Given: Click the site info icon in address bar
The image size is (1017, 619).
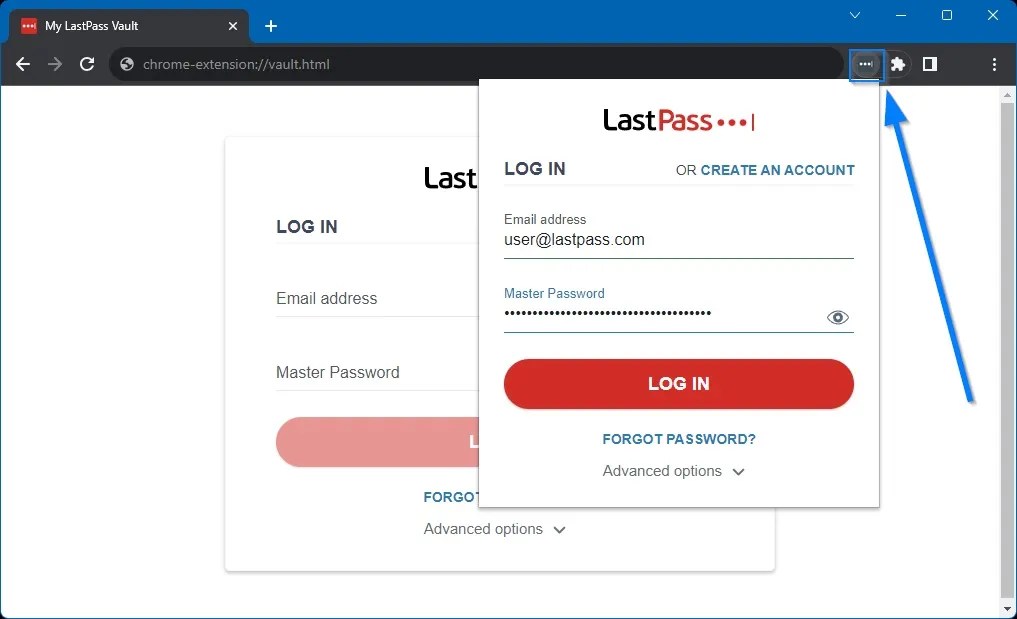Looking at the screenshot, I should click(125, 64).
